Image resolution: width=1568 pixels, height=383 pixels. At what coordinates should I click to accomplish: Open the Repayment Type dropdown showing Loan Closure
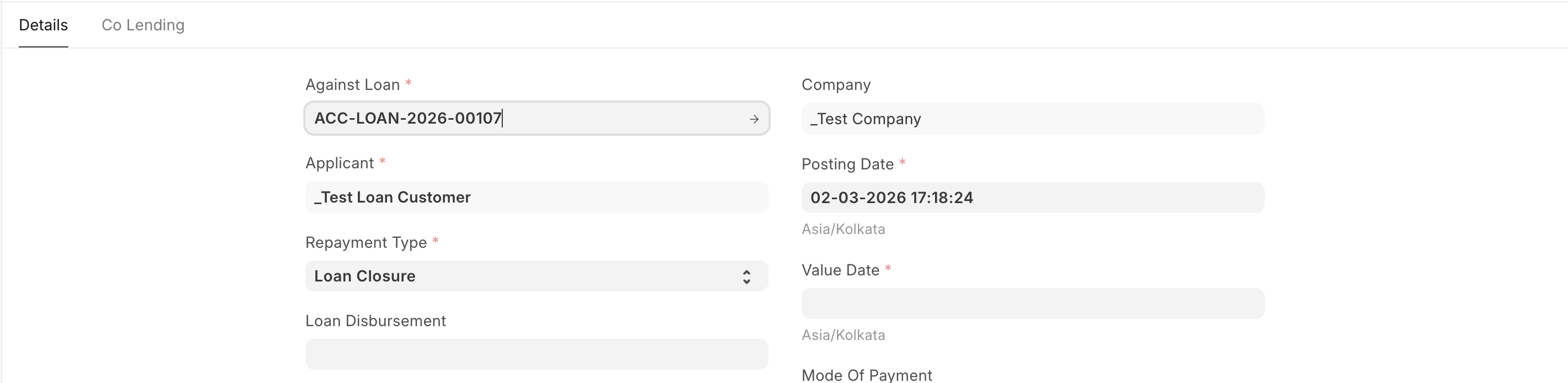click(x=523, y=276)
